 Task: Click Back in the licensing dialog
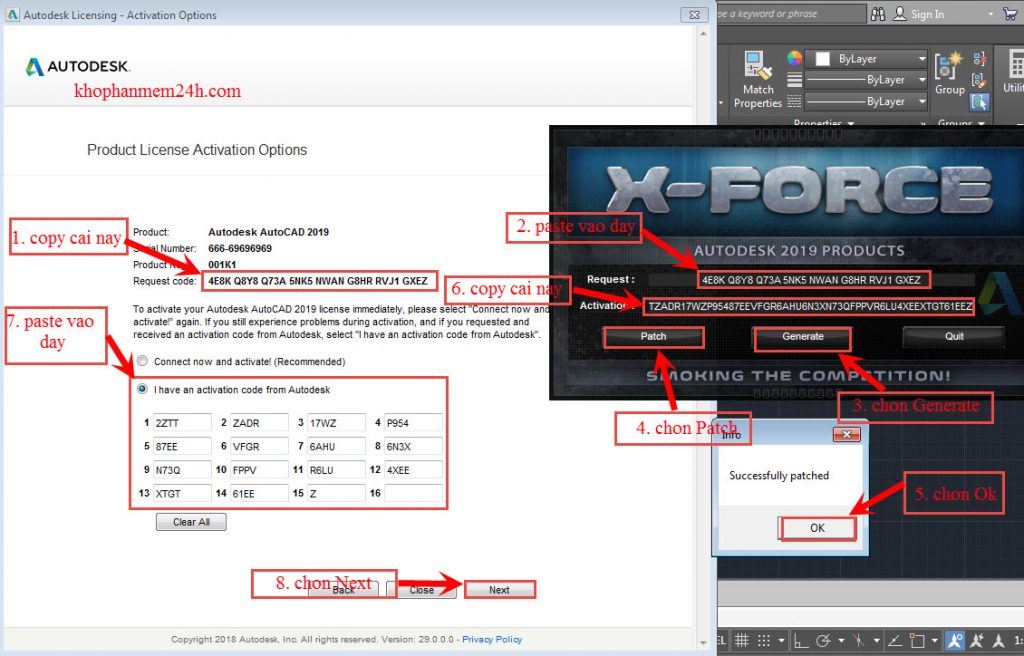344,590
